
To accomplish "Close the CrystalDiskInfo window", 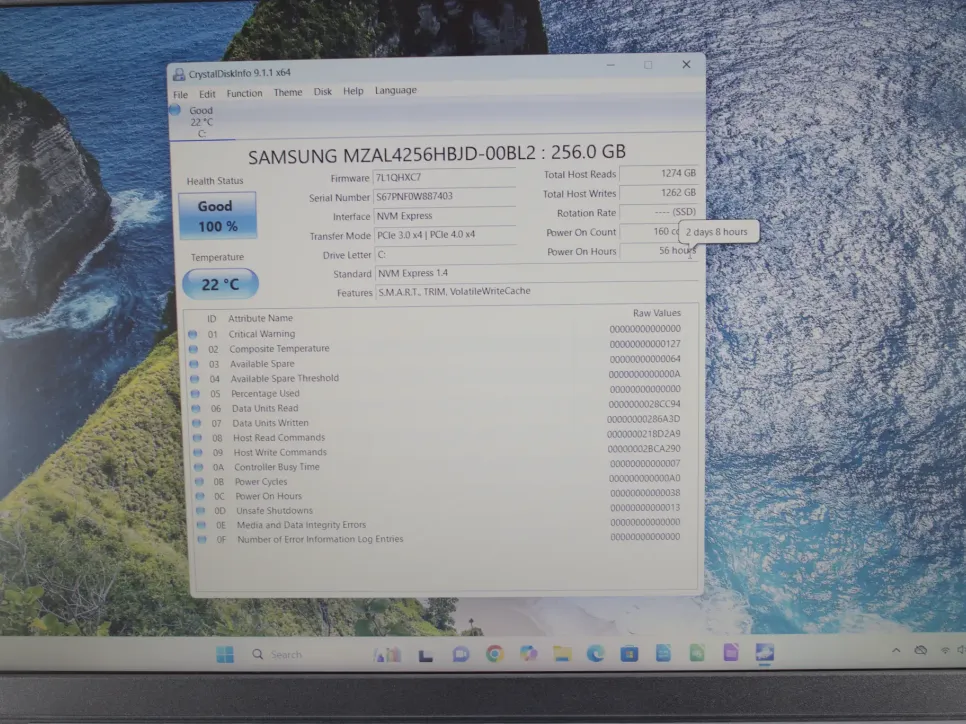I will (686, 64).
